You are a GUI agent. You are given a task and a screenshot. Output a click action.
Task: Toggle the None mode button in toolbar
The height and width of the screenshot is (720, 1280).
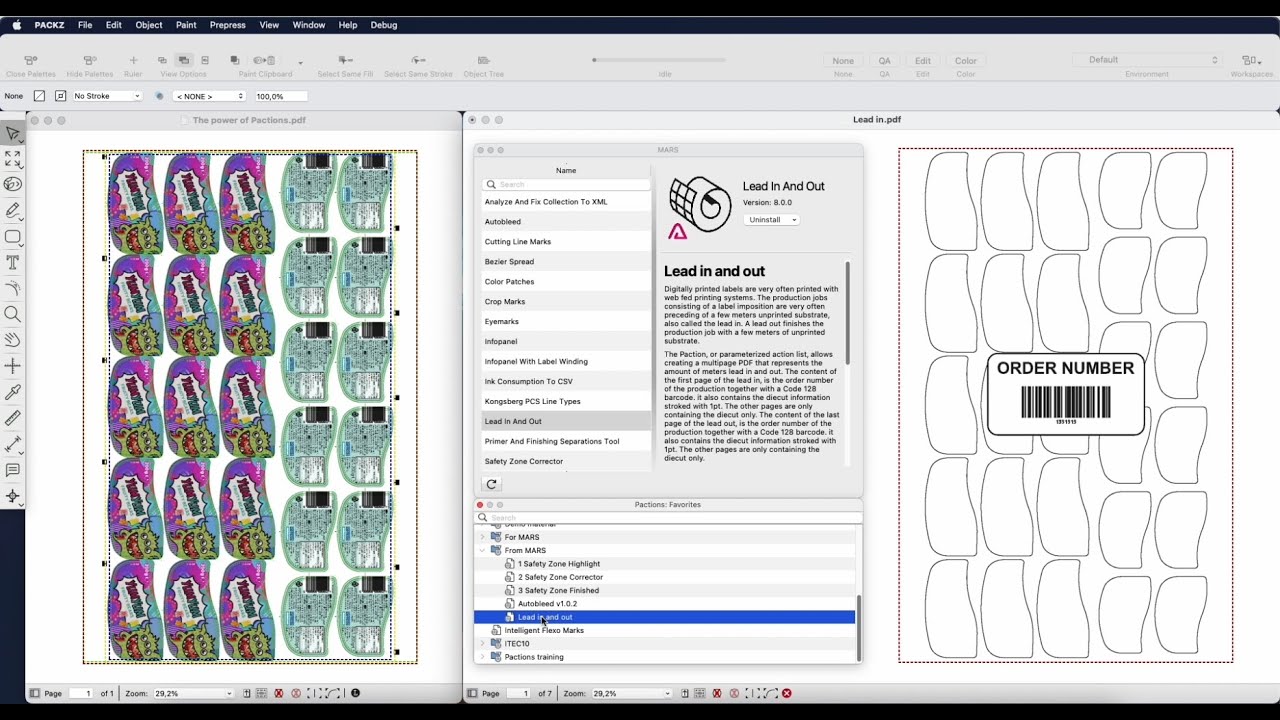[x=843, y=61]
